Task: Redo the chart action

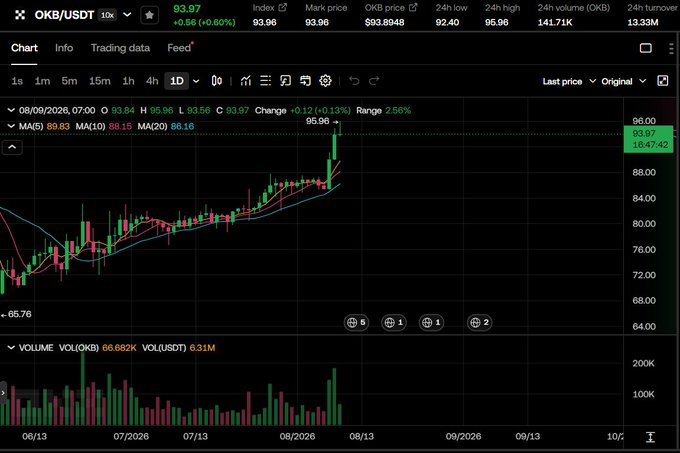Action: coord(374,81)
